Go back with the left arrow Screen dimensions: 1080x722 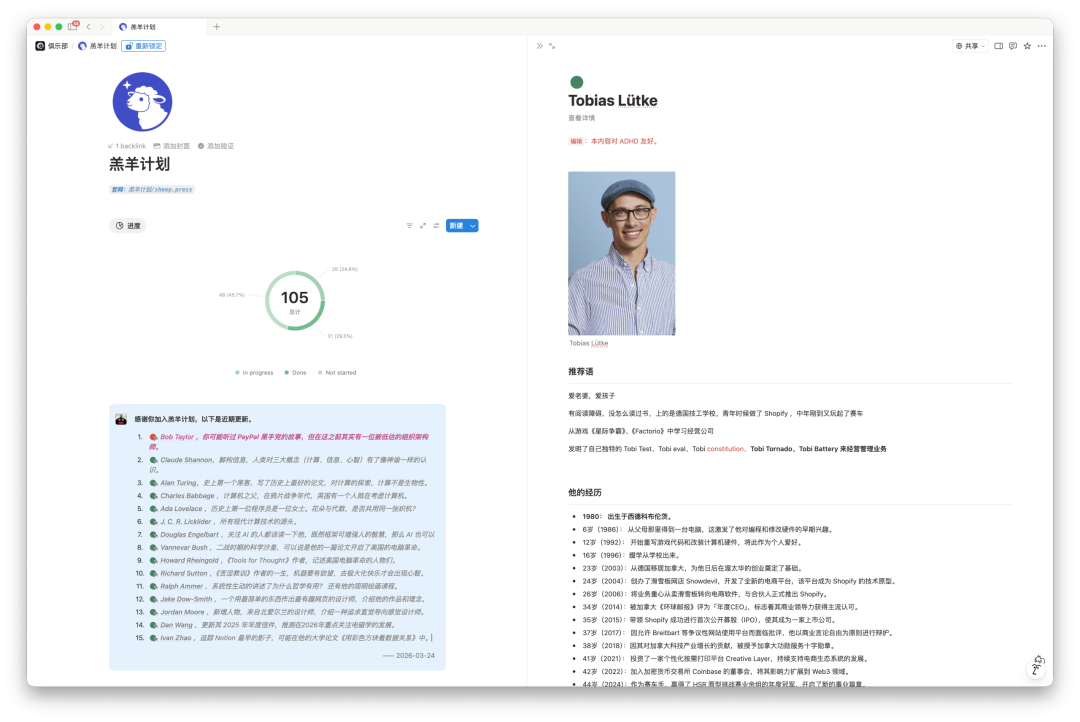(x=89, y=27)
